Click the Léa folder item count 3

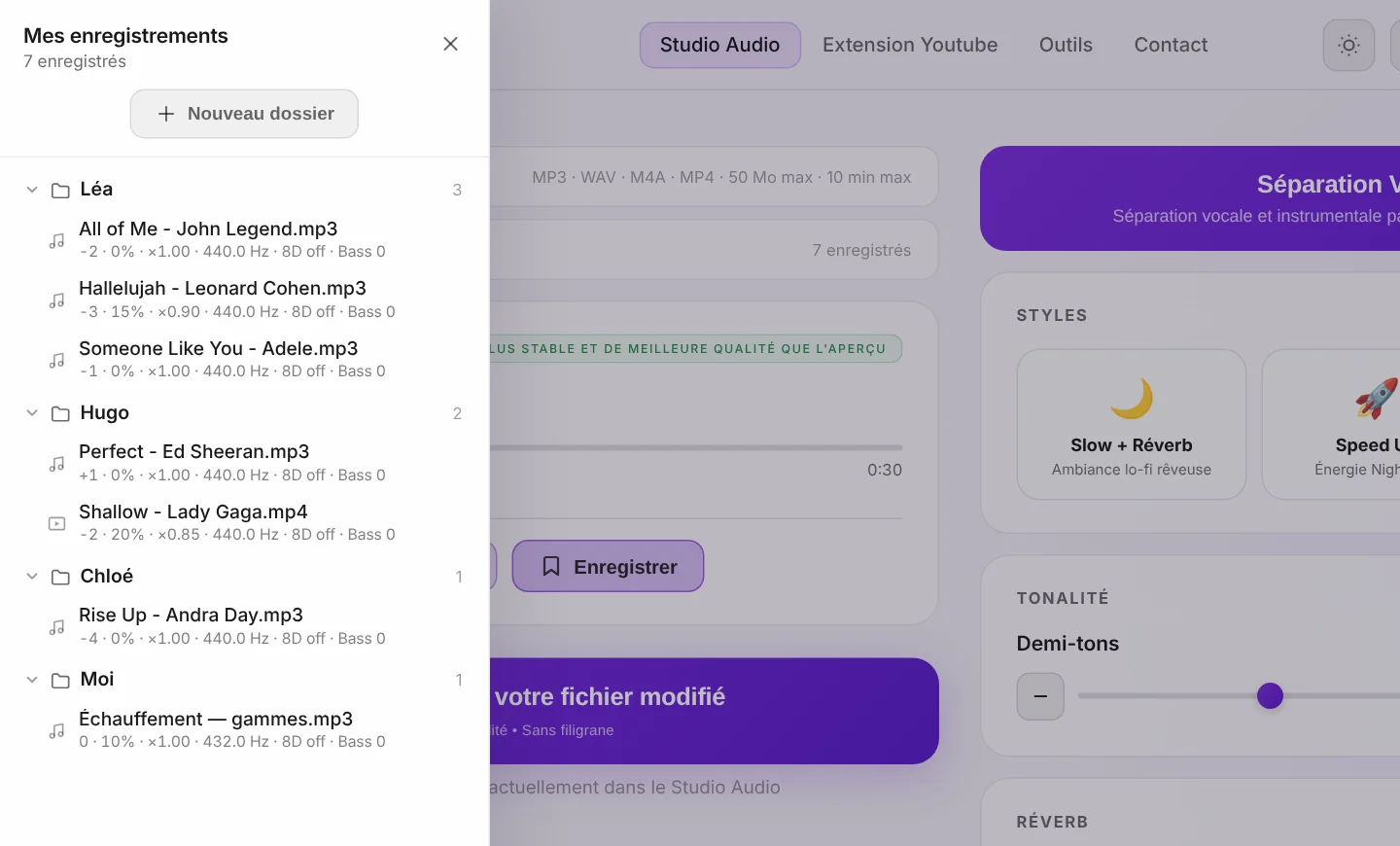(x=457, y=191)
